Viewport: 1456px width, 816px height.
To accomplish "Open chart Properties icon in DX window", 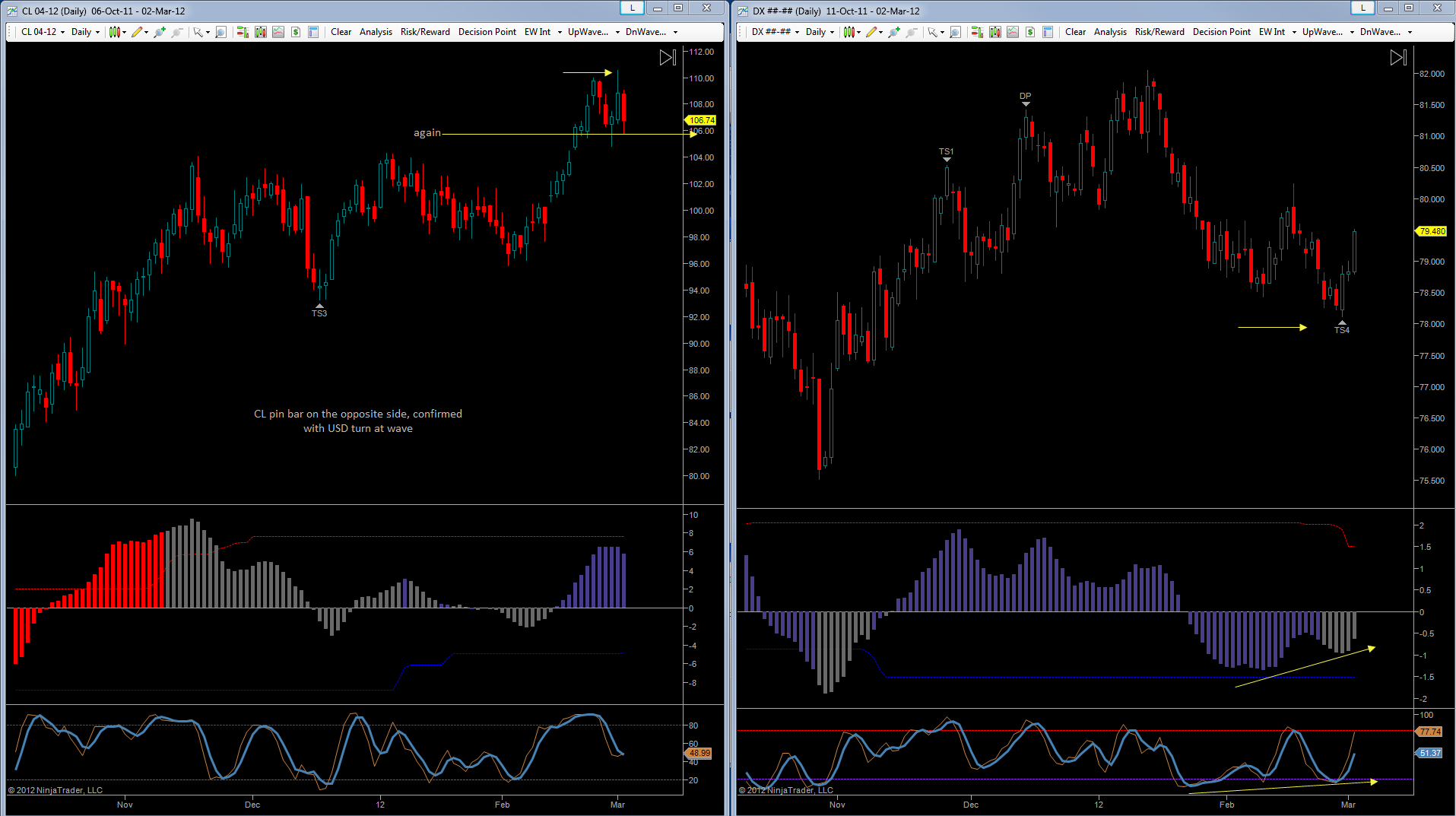I will tap(1048, 32).
